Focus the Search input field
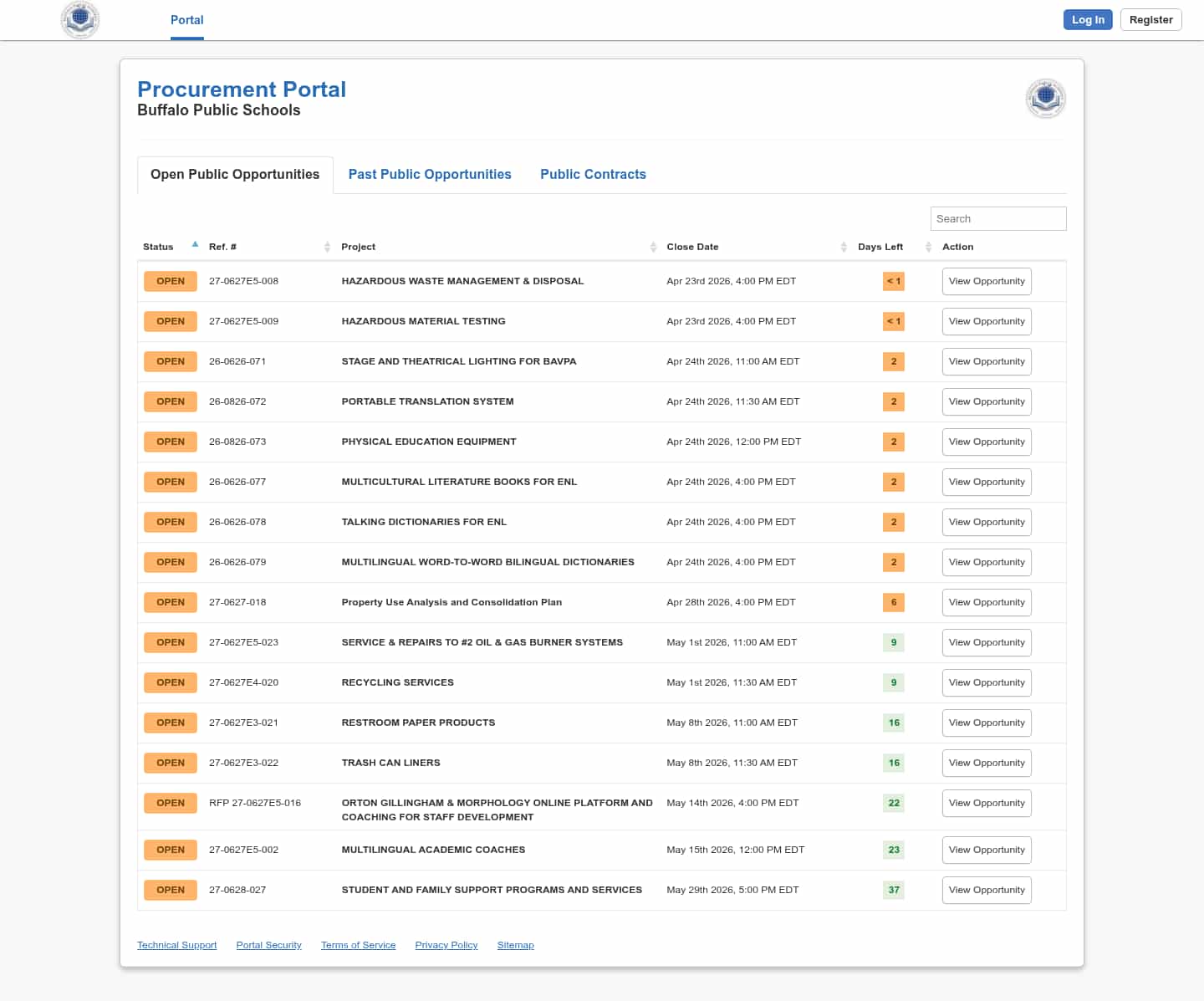Viewport: 1204px width, 1001px height. tap(998, 218)
